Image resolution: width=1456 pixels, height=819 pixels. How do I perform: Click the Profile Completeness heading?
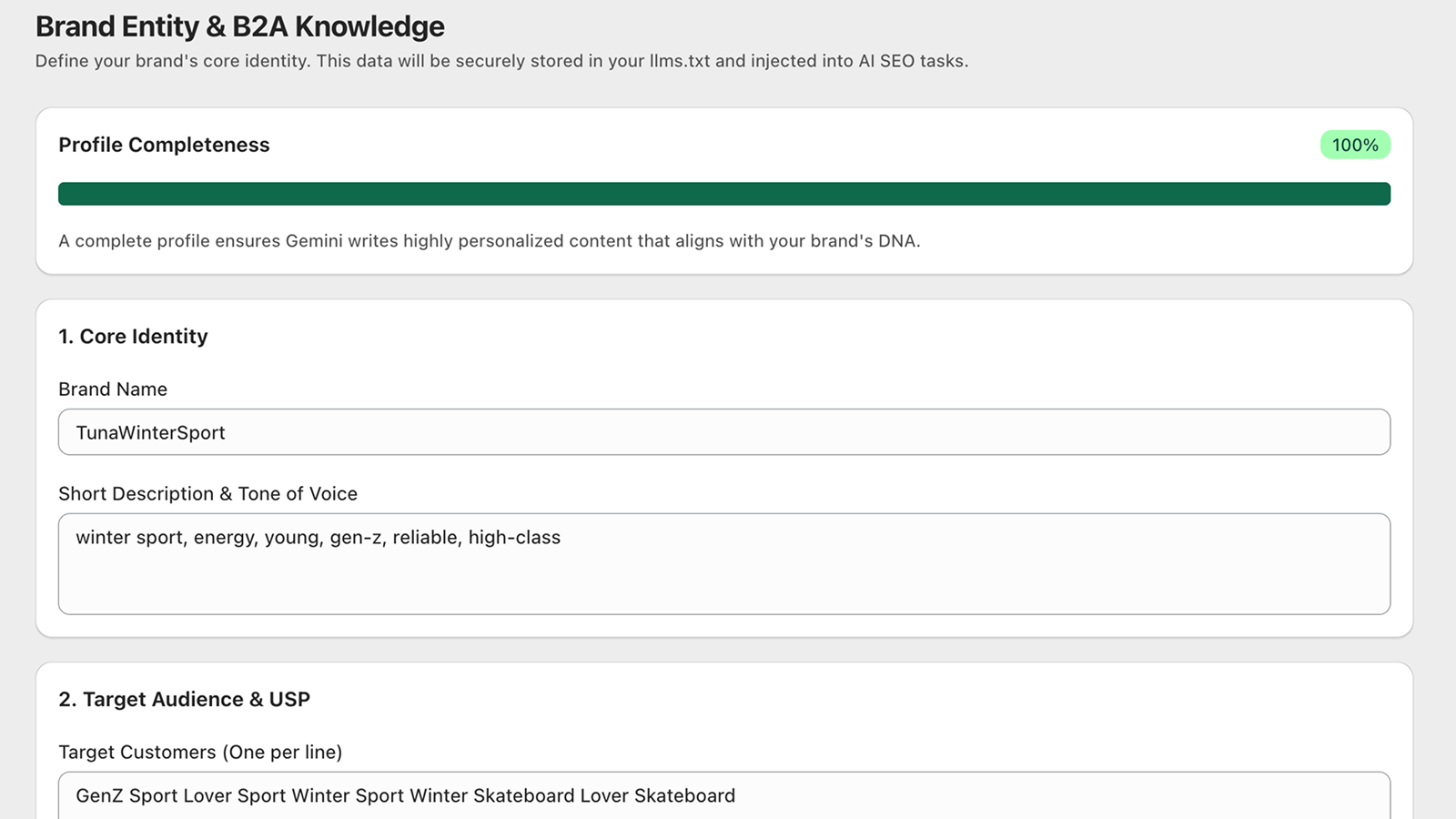click(164, 145)
